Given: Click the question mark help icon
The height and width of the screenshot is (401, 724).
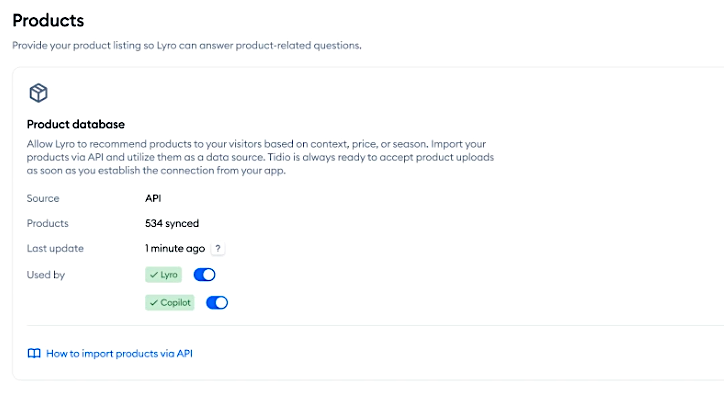Looking at the screenshot, I should [x=217, y=249].
